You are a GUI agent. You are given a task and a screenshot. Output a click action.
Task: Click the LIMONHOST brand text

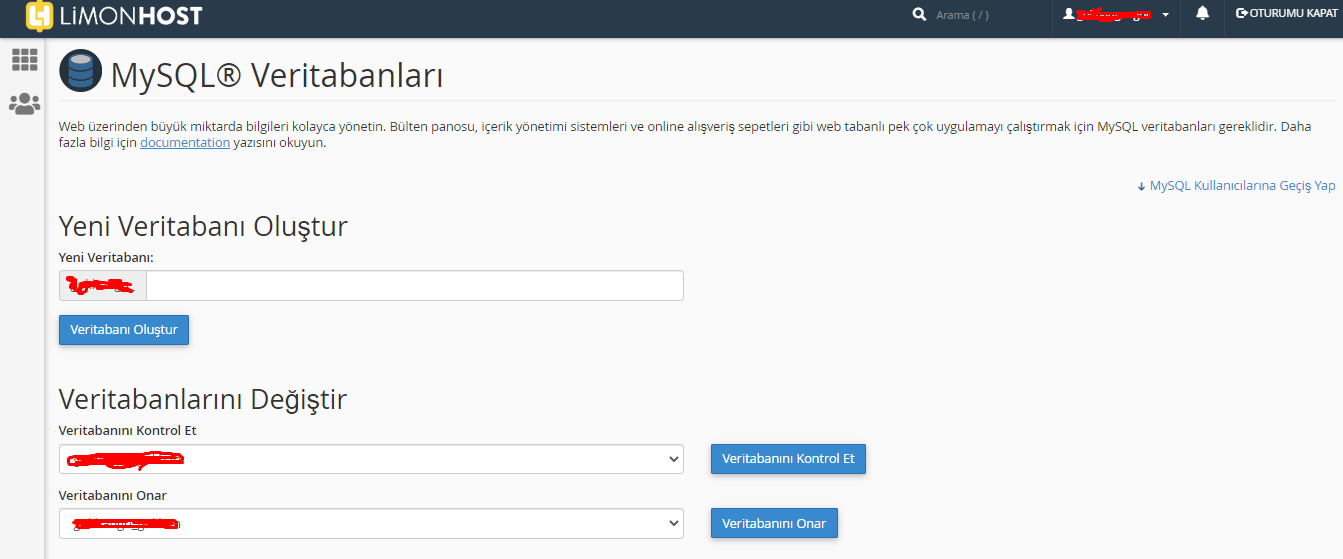(132, 15)
